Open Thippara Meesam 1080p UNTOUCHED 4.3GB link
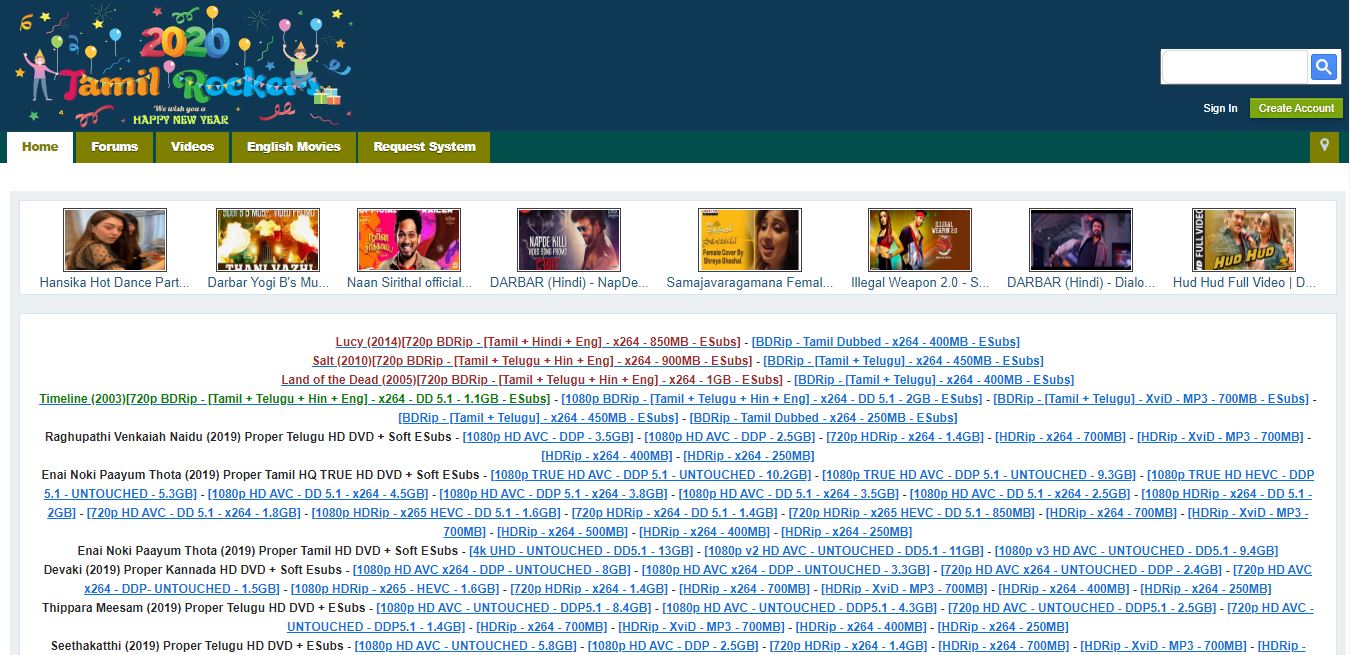1350x655 pixels. (x=800, y=608)
